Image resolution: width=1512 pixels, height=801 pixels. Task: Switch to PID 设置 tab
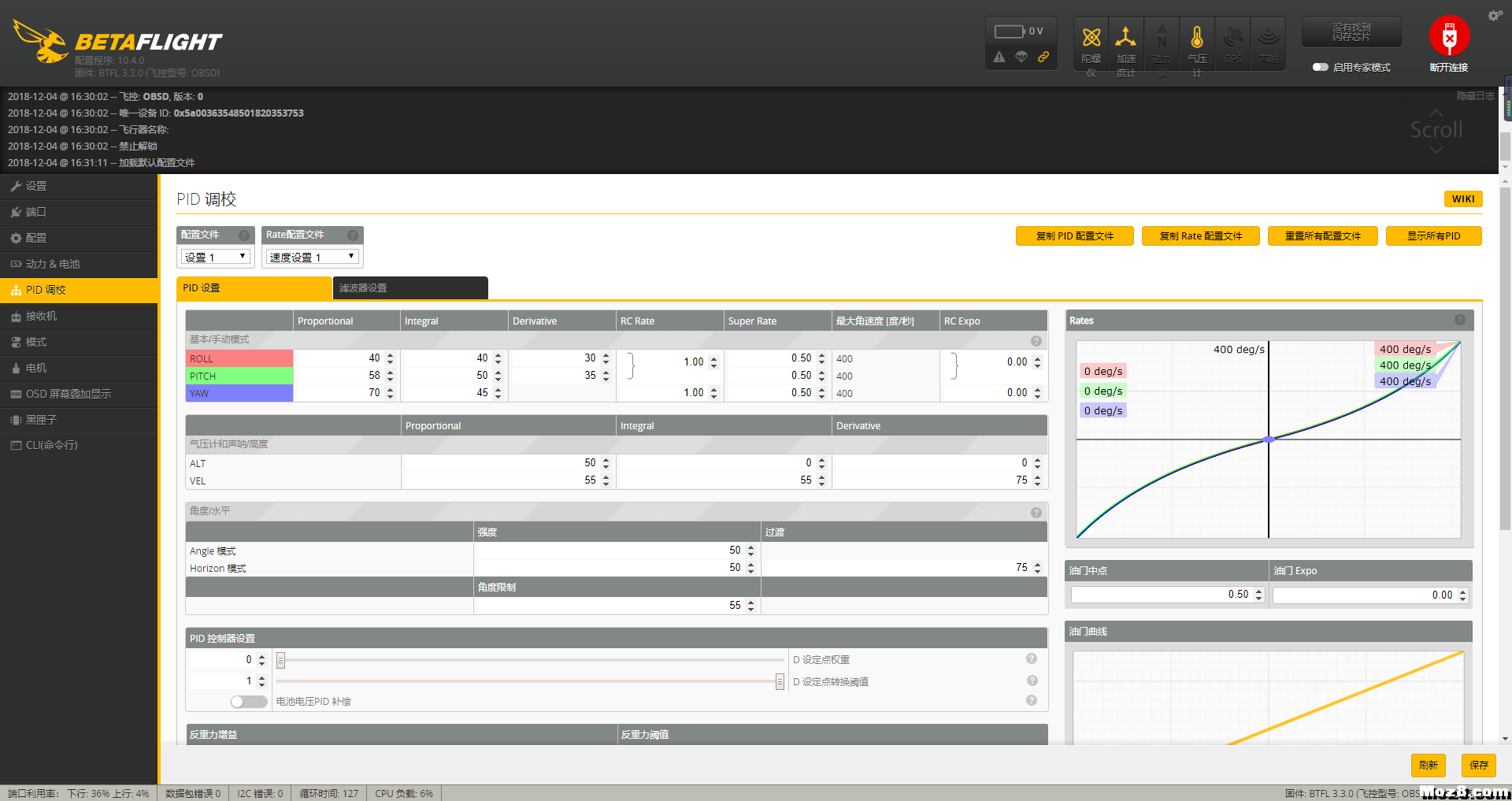click(254, 288)
